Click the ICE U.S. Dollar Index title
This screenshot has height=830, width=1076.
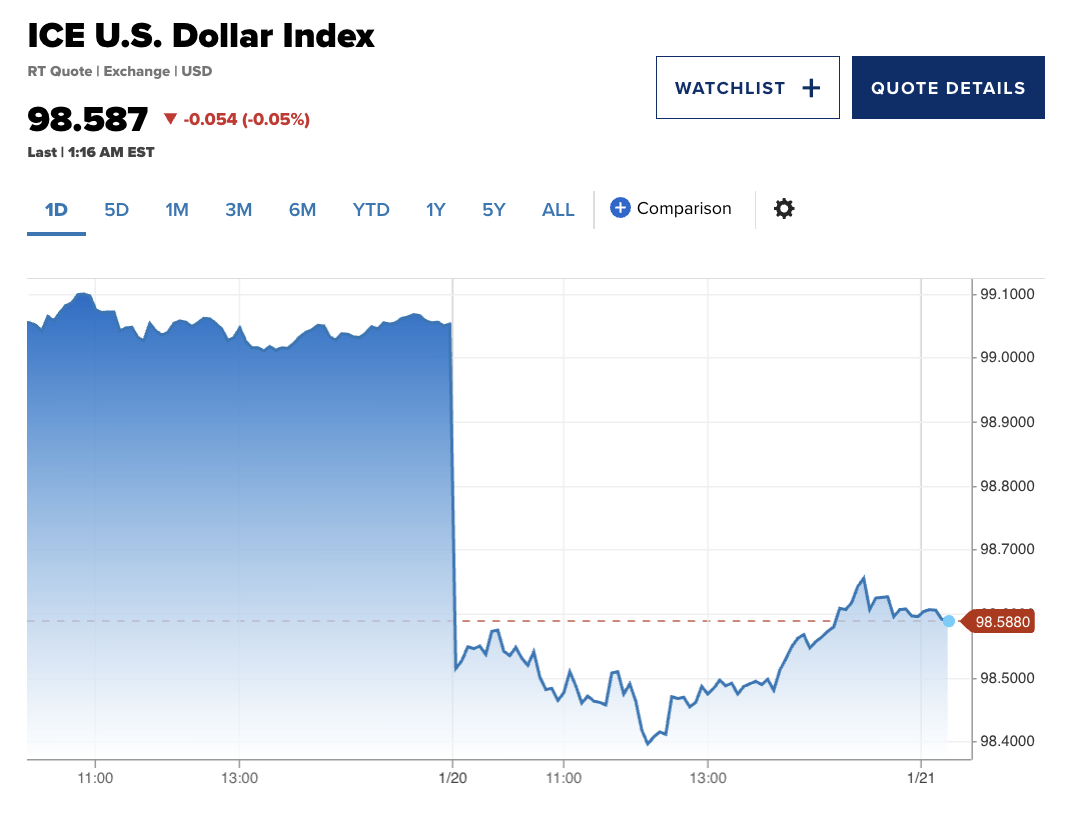point(201,36)
